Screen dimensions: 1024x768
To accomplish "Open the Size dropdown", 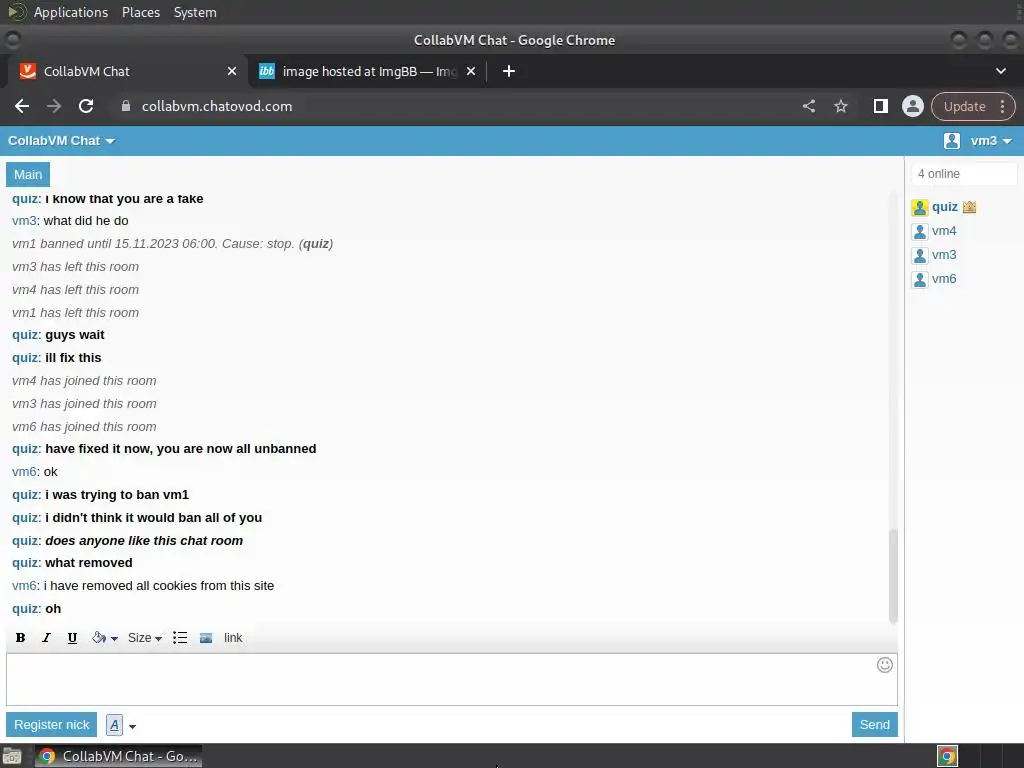I will (x=144, y=638).
